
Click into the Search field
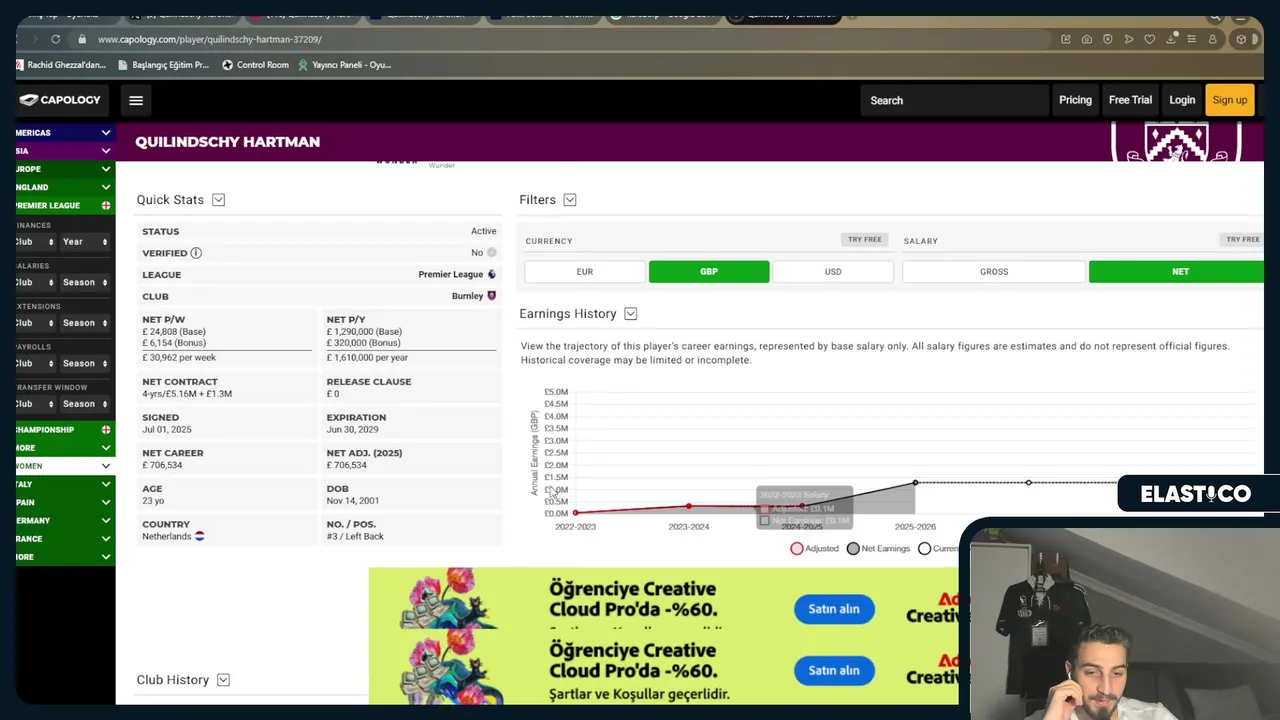954,100
